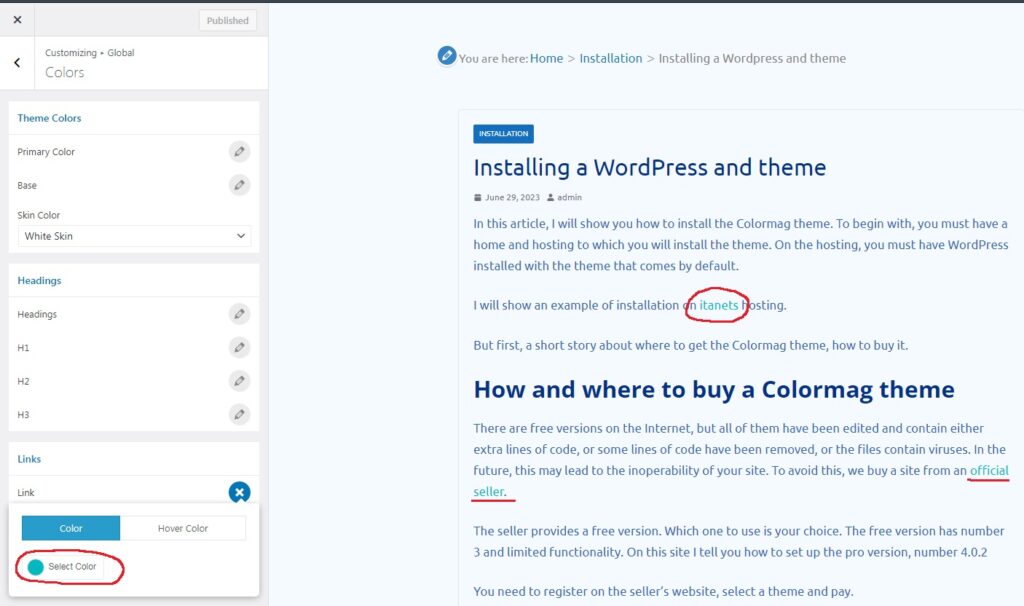Open the Home breadcrumb link
1024x606 pixels.
tap(547, 58)
